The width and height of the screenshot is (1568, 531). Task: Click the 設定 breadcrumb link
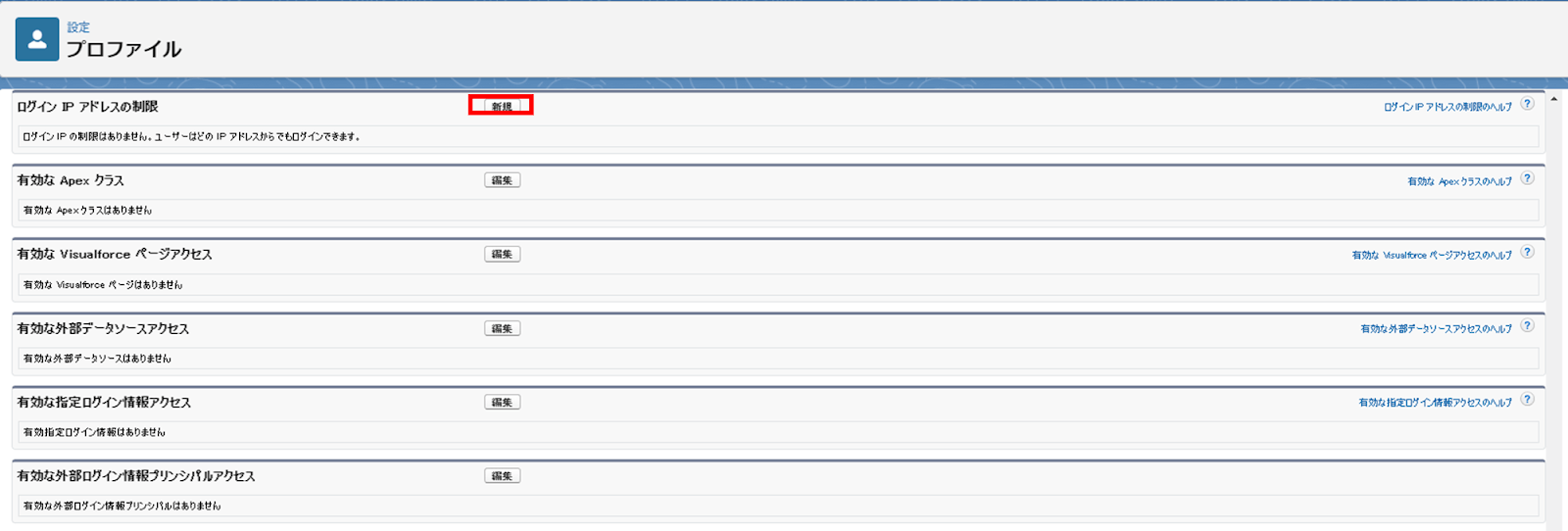pyautogui.click(x=78, y=27)
